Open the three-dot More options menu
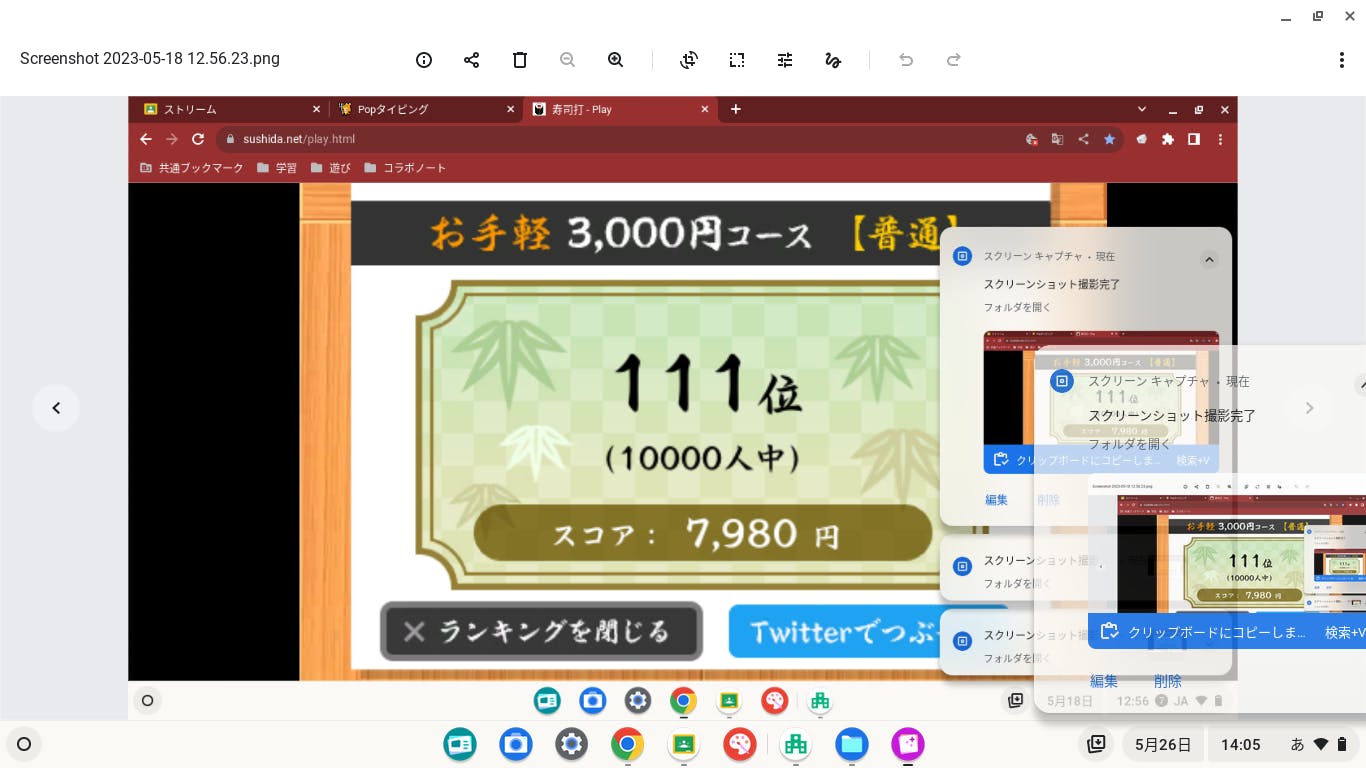 [x=1342, y=60]
